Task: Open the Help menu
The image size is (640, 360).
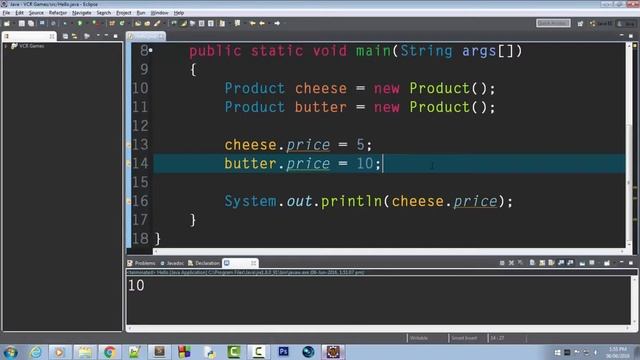Action: (179, 13)
